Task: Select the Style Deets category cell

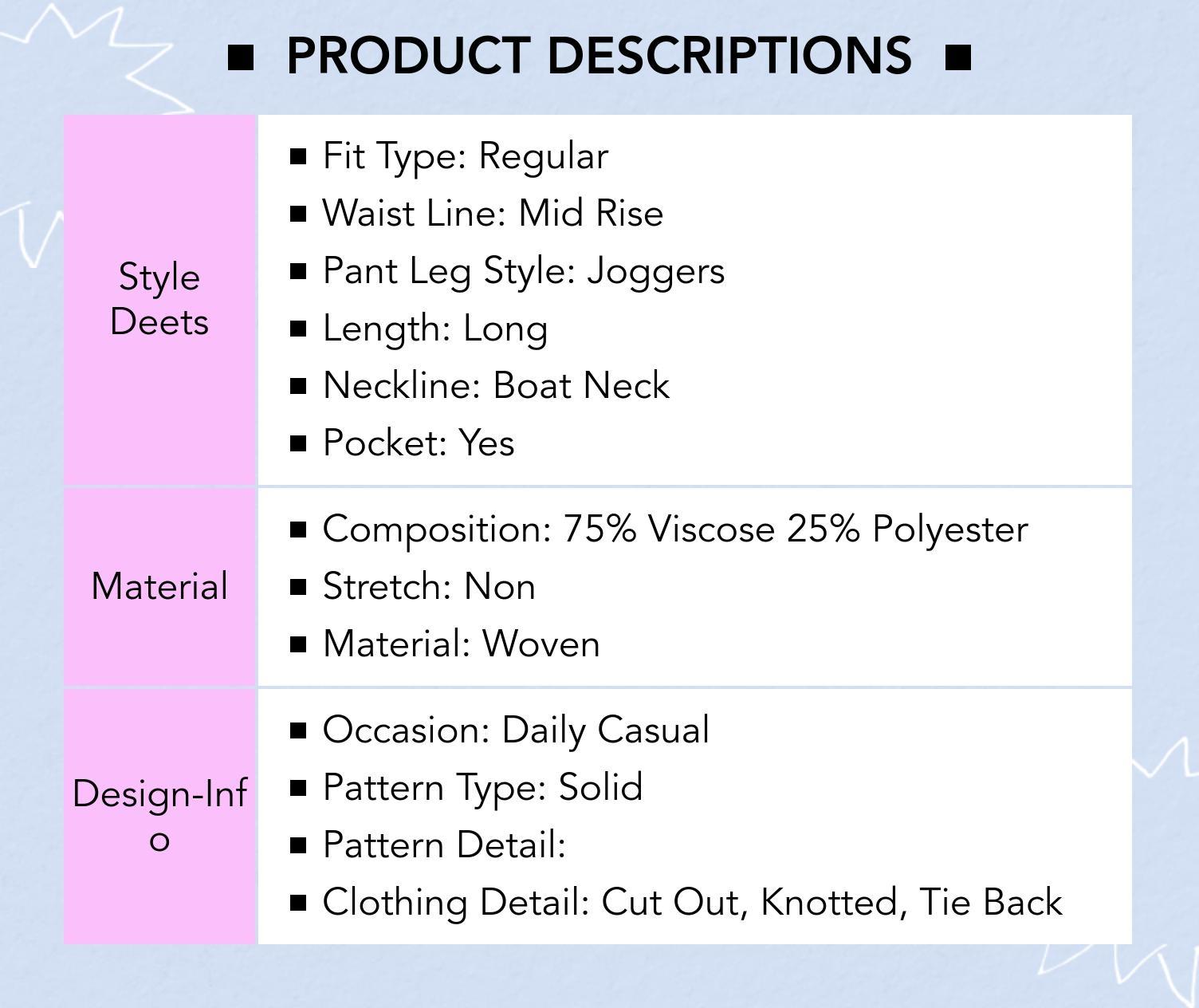Action: click(159, 300)
